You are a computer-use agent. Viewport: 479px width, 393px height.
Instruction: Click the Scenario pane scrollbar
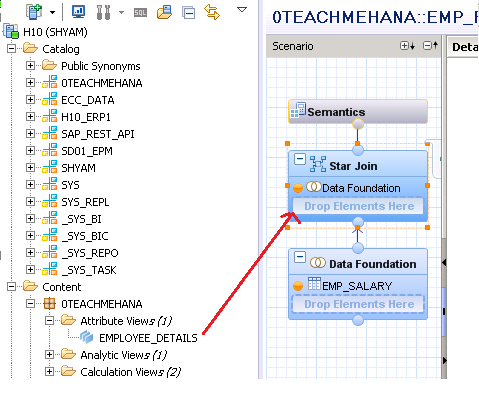[x=444, y=312]
